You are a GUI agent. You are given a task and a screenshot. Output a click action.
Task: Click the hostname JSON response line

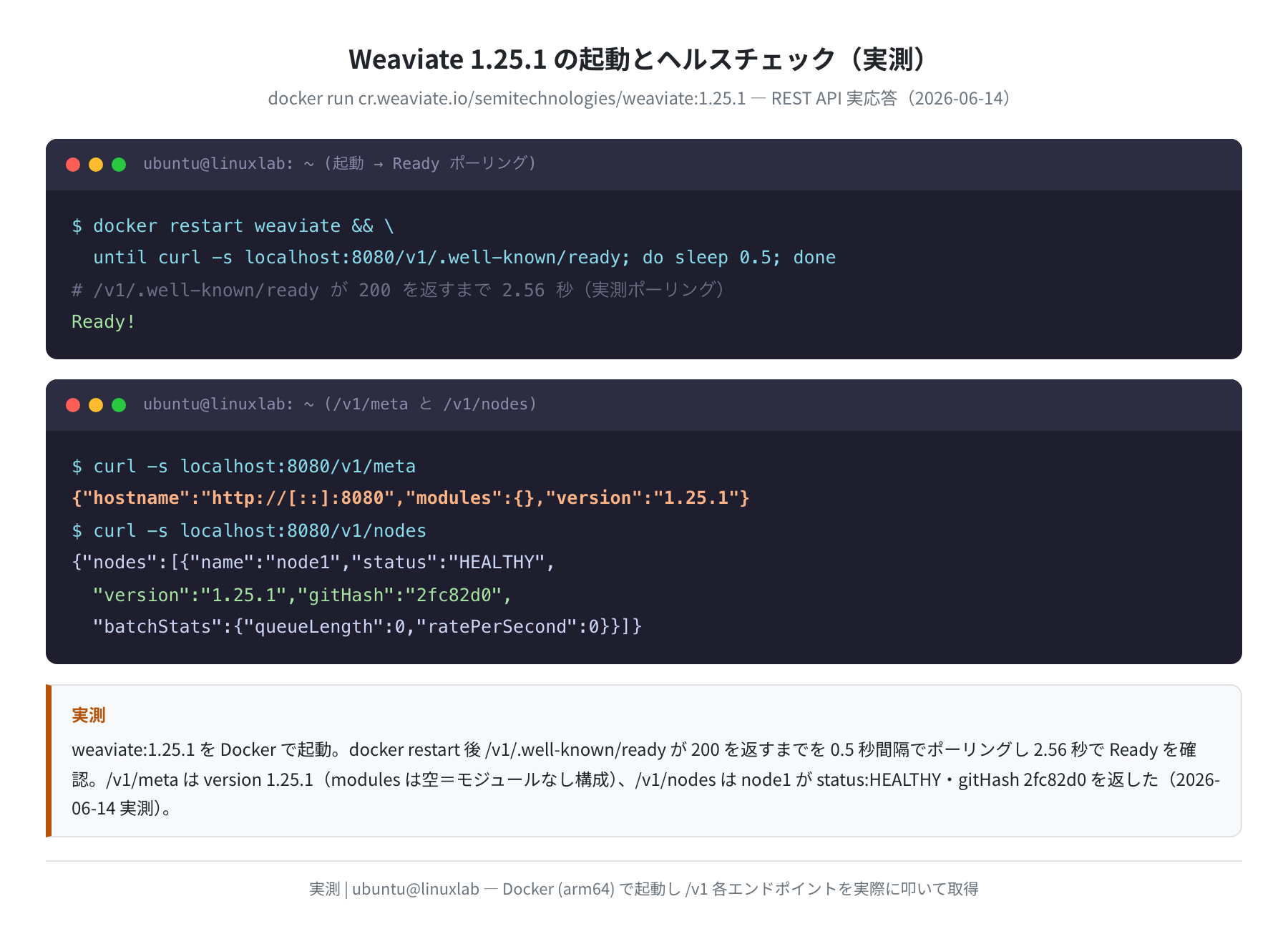411,498
